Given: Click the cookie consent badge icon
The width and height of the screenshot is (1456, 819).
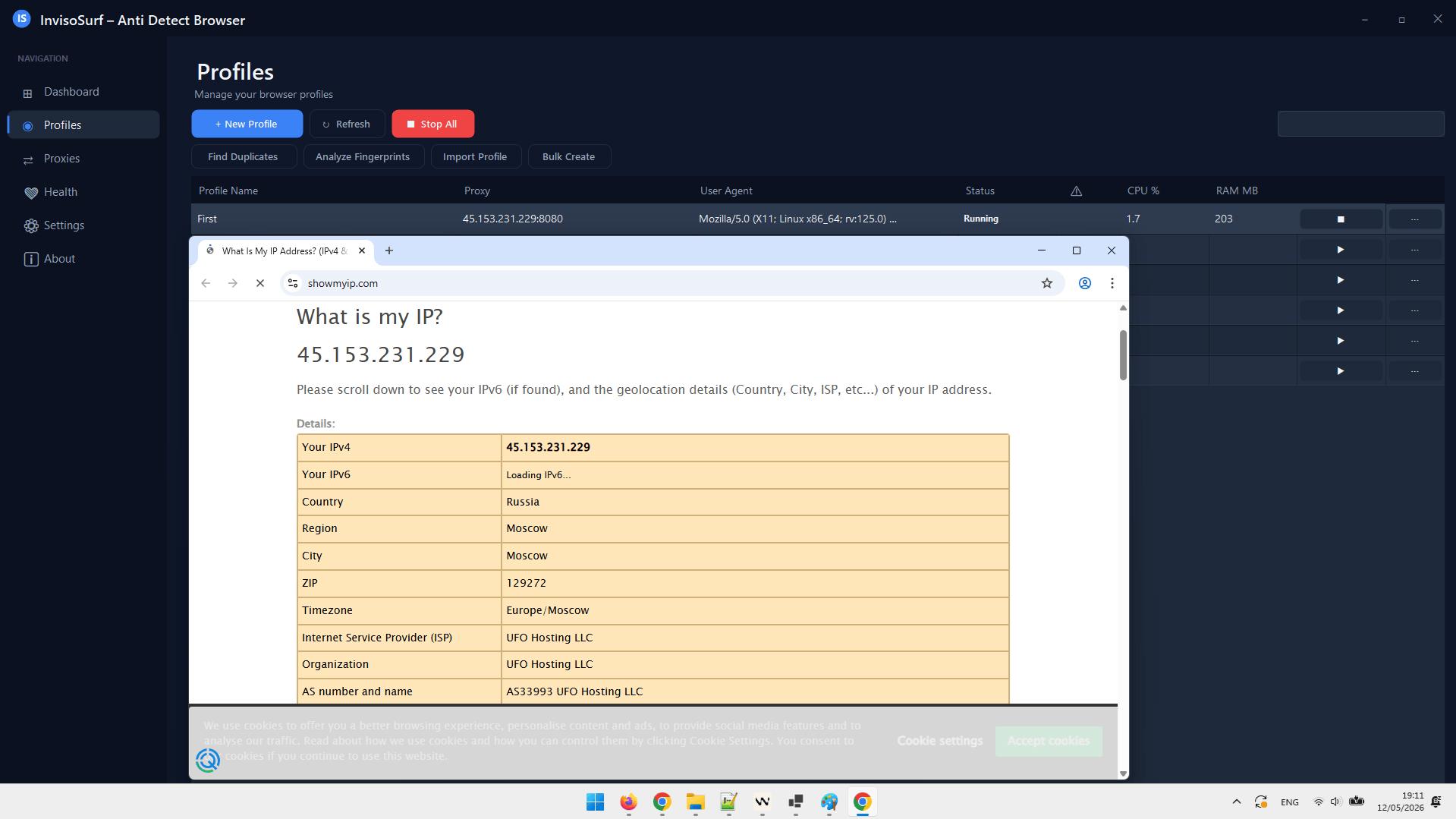Looking at the screenshot, I should (207, 761).
